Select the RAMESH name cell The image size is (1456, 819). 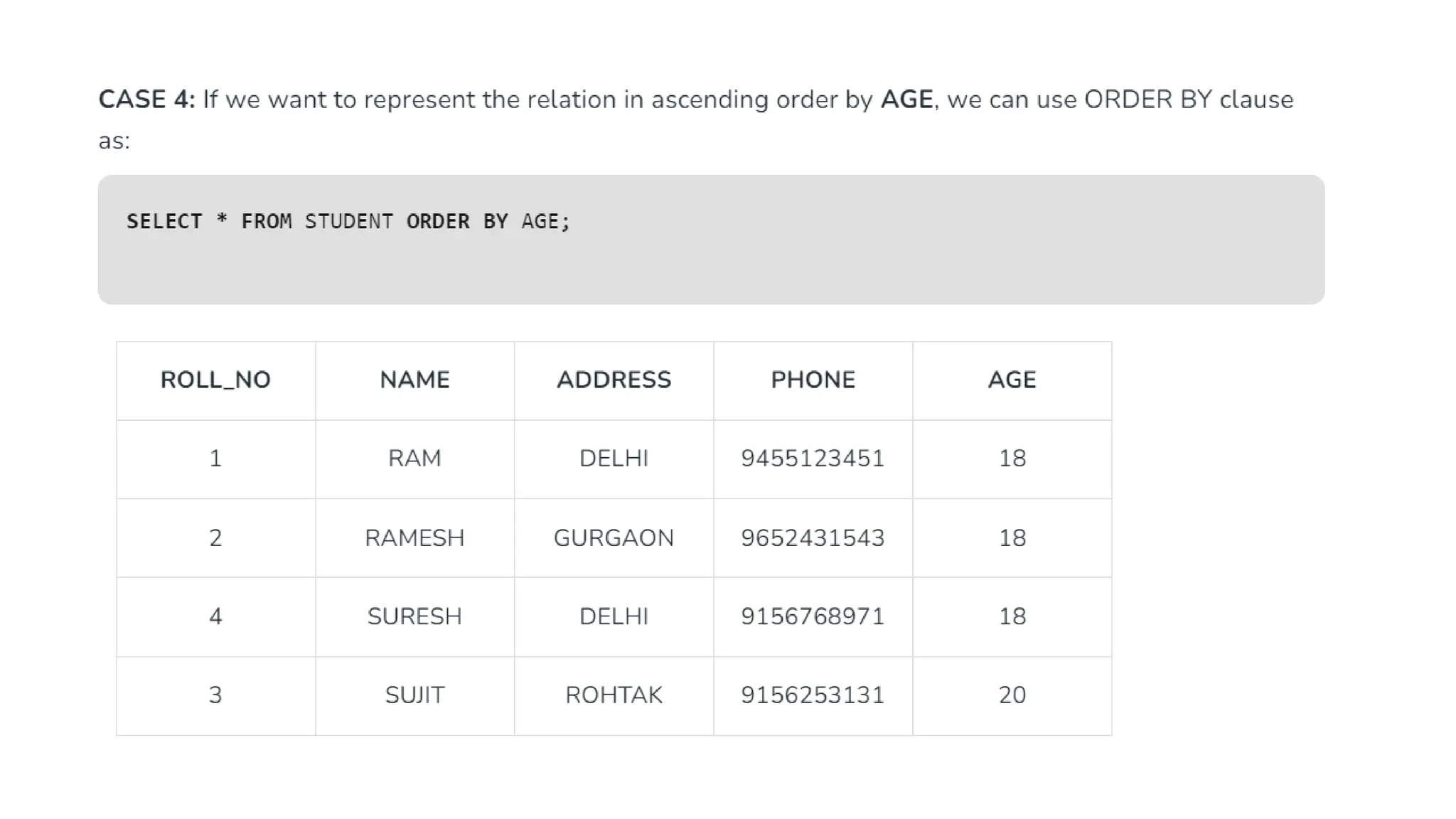pos(414,538)
